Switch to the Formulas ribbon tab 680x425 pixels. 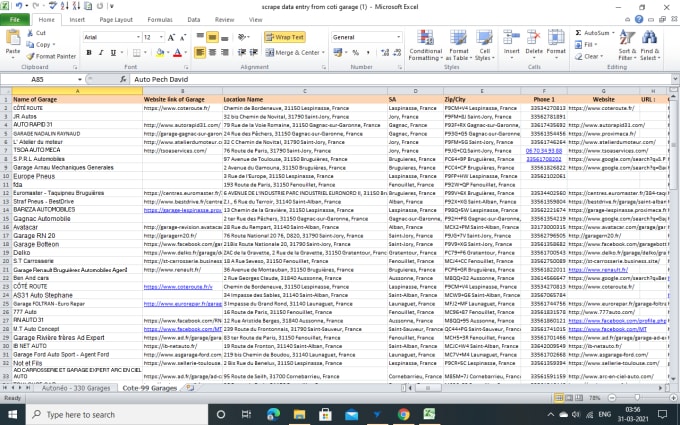(160, 20)
